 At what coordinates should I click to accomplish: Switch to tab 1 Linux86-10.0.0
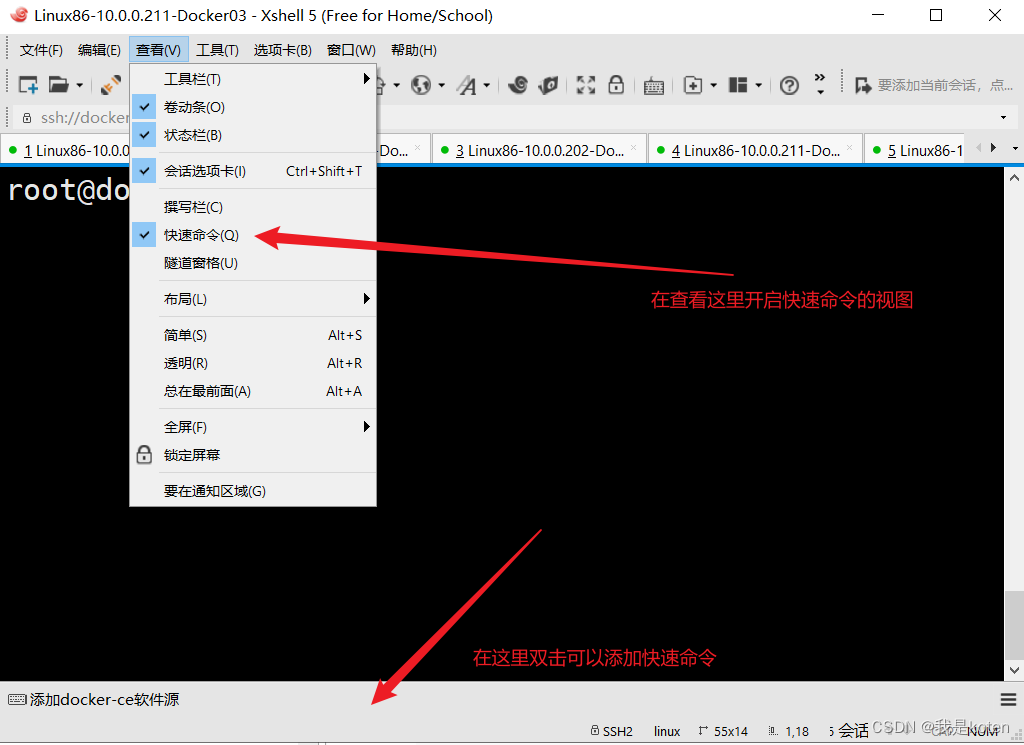[65, 150]
